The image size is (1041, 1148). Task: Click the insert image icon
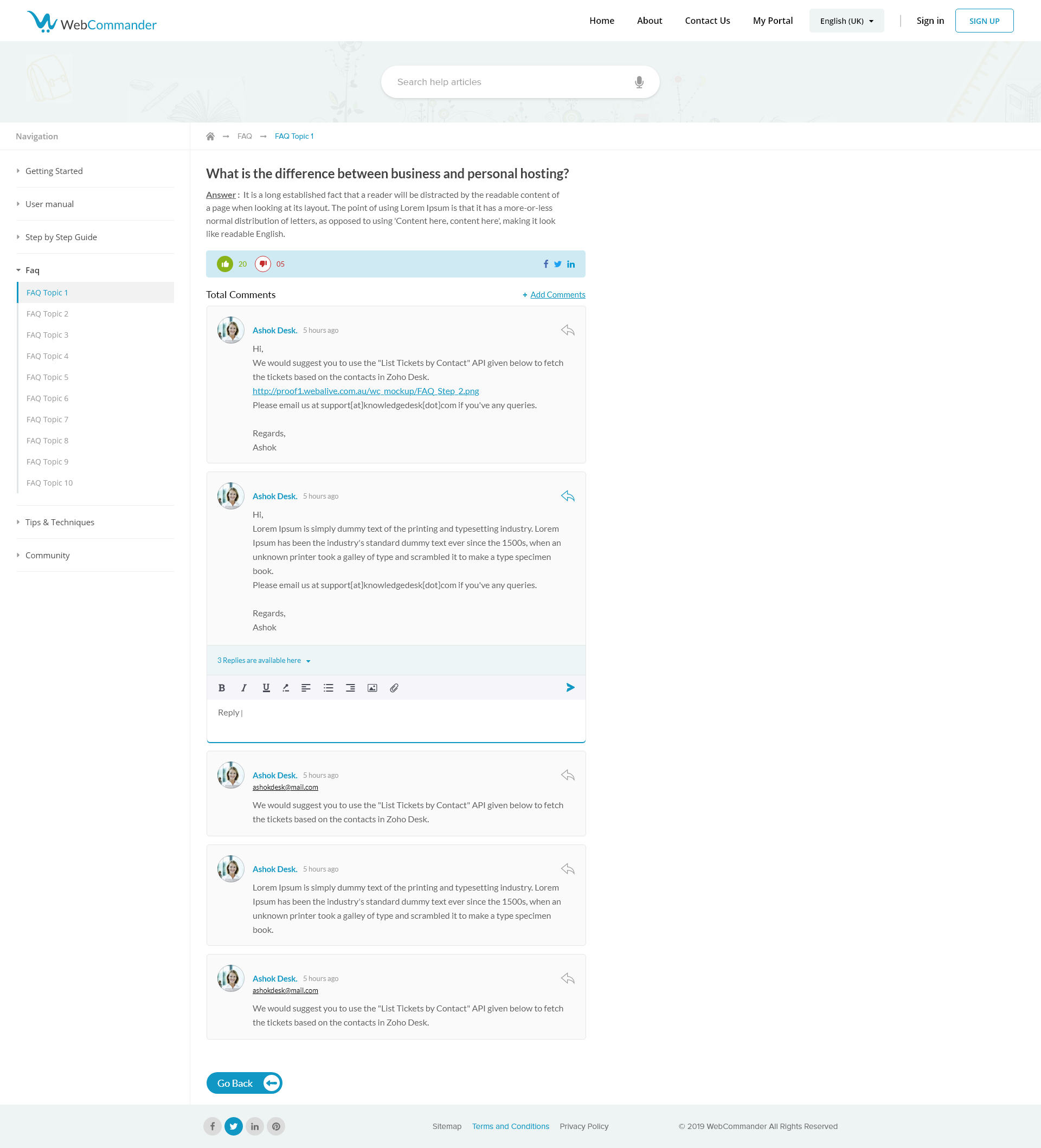coord(372,688)
